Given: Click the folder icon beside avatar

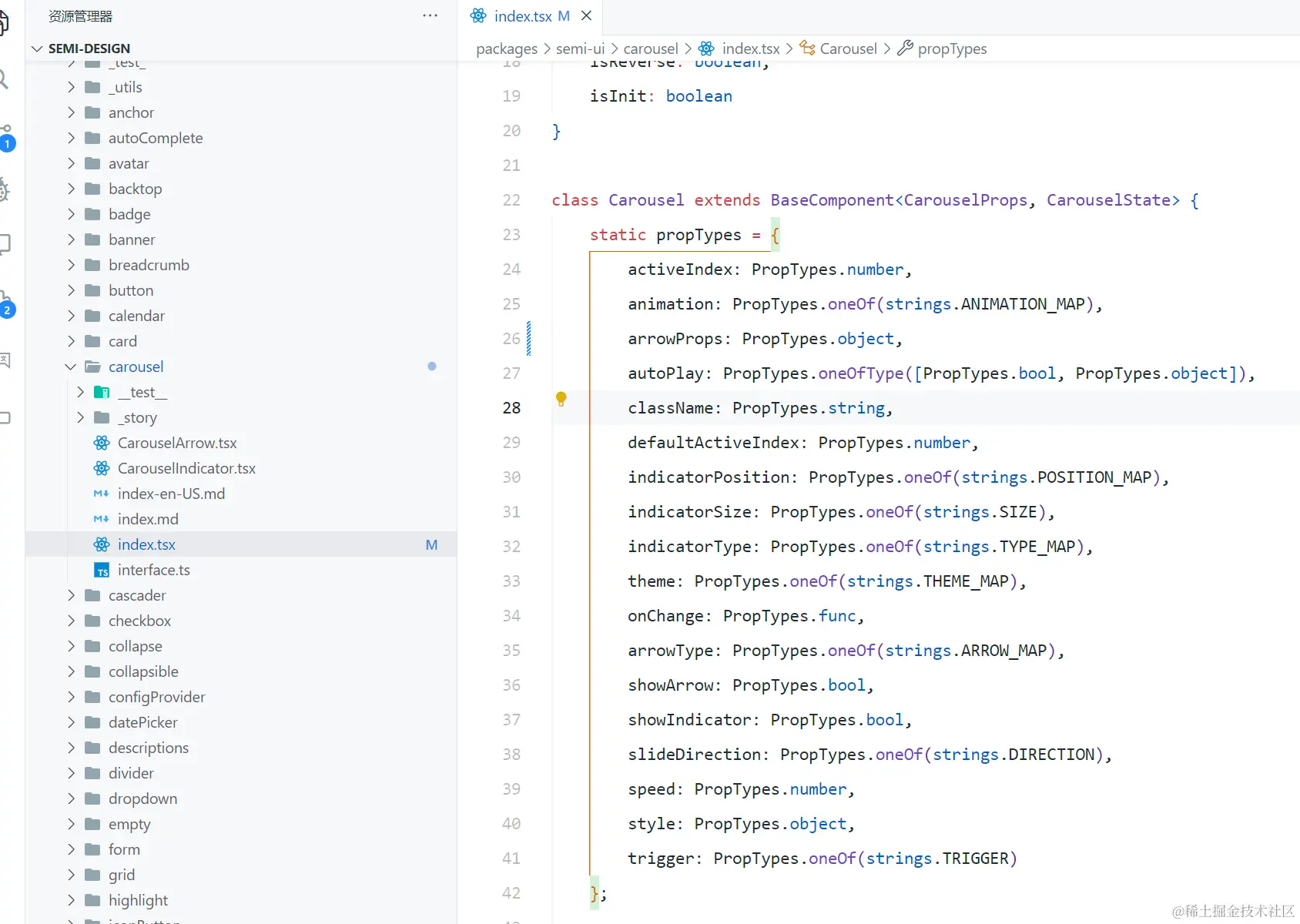Looking at the screenshot, I should point(92,163).
